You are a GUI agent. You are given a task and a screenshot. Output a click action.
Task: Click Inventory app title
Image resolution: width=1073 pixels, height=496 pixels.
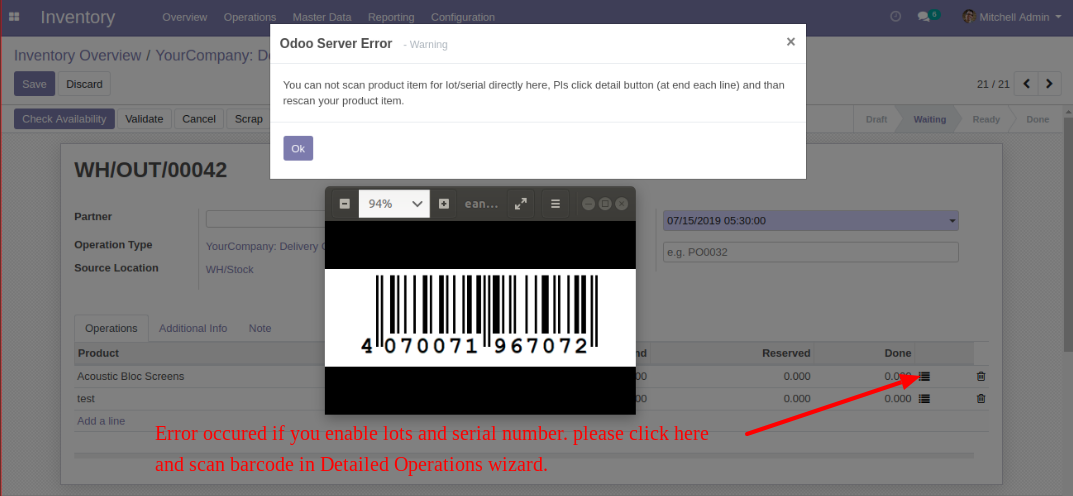coord(78,17)
